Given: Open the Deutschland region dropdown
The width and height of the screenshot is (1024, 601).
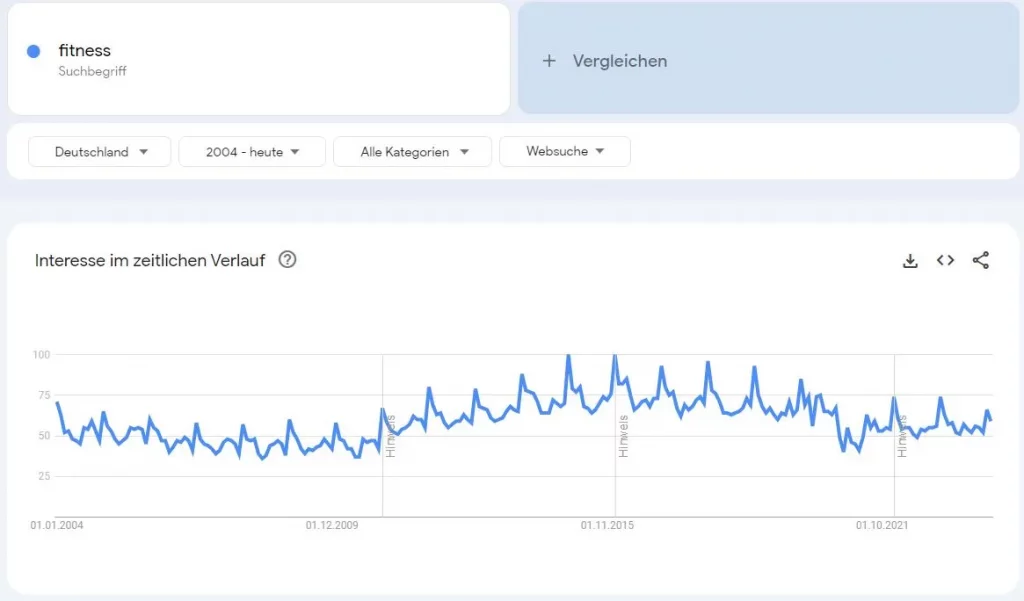Looking at the screenshot, I should tap(100, 152).
